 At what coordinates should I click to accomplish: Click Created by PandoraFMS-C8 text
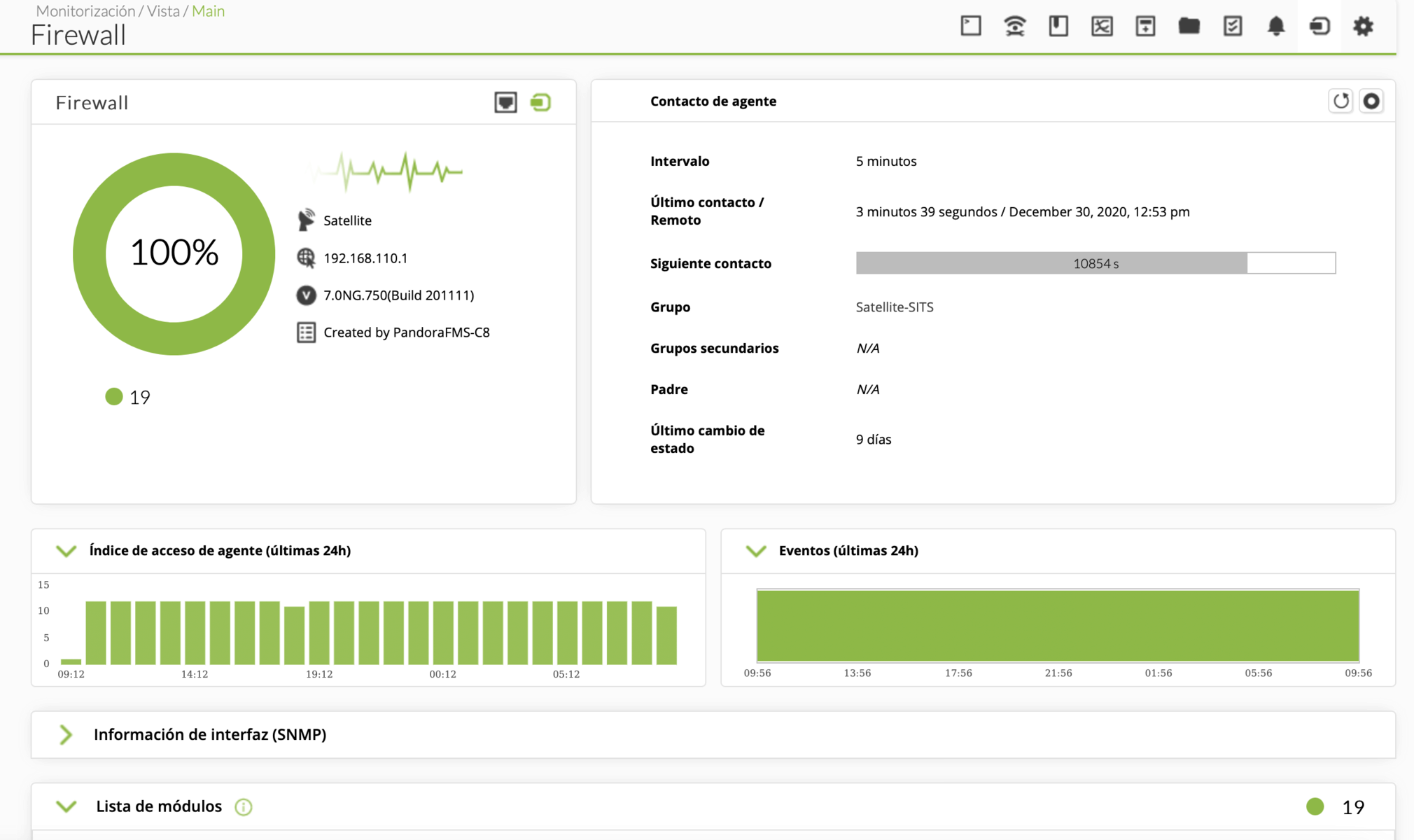pyautogui.click(x=406, y=332)
